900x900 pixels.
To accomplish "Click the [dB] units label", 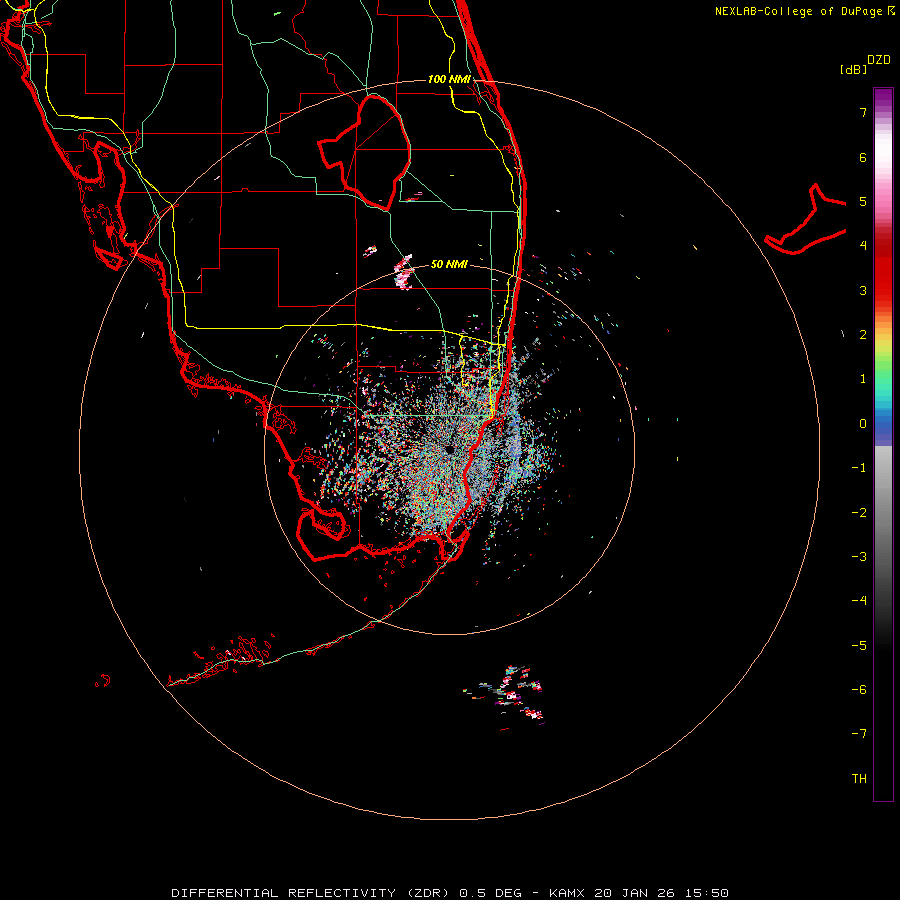I will click(854, 69).
